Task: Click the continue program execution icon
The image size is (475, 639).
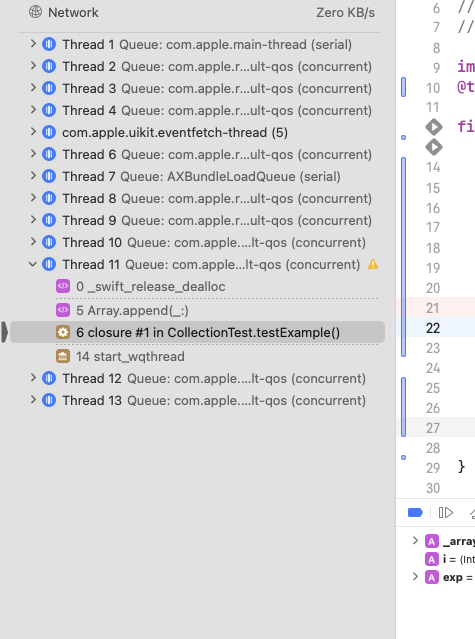Action: (446, 512)
